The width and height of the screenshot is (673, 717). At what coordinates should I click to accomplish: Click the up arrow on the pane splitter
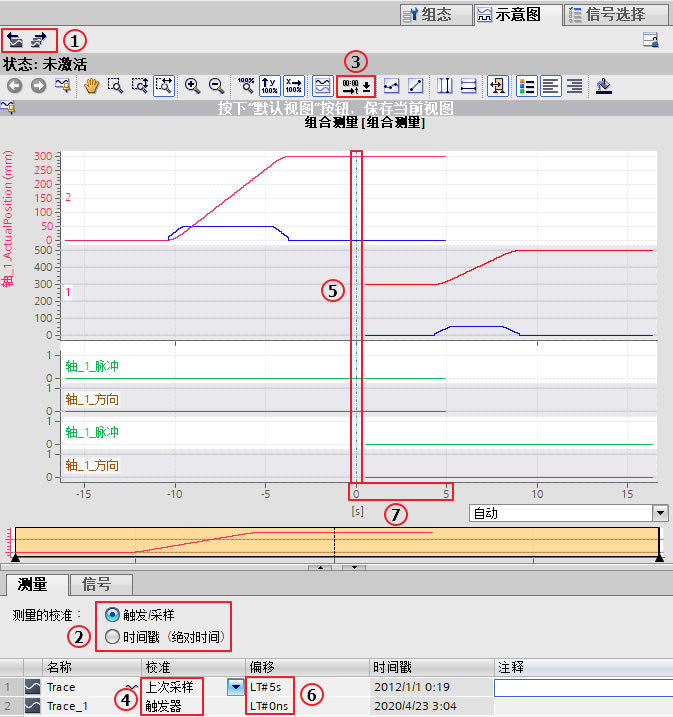[320, 567]
